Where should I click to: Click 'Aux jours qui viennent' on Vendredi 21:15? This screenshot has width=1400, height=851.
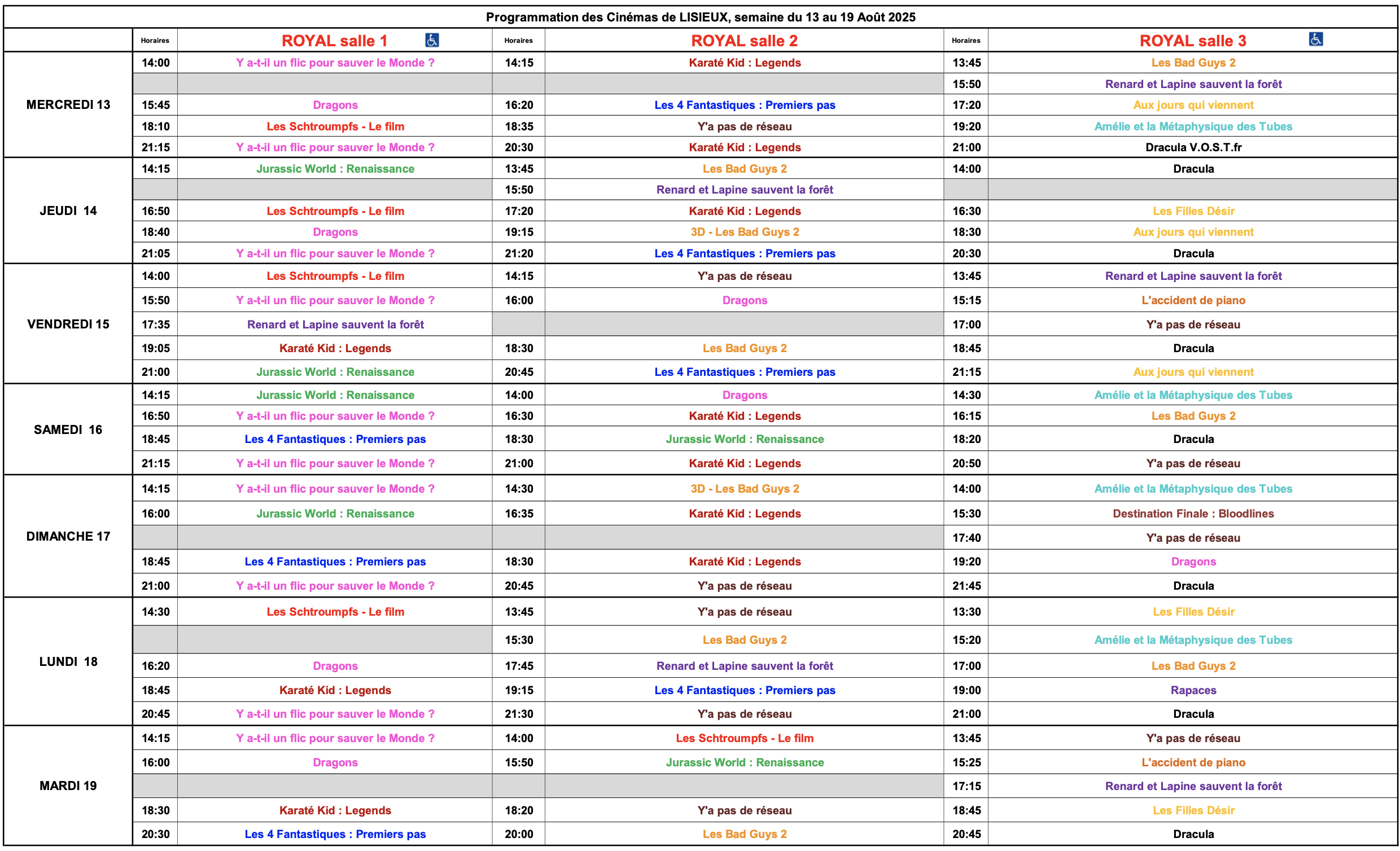1193,372
